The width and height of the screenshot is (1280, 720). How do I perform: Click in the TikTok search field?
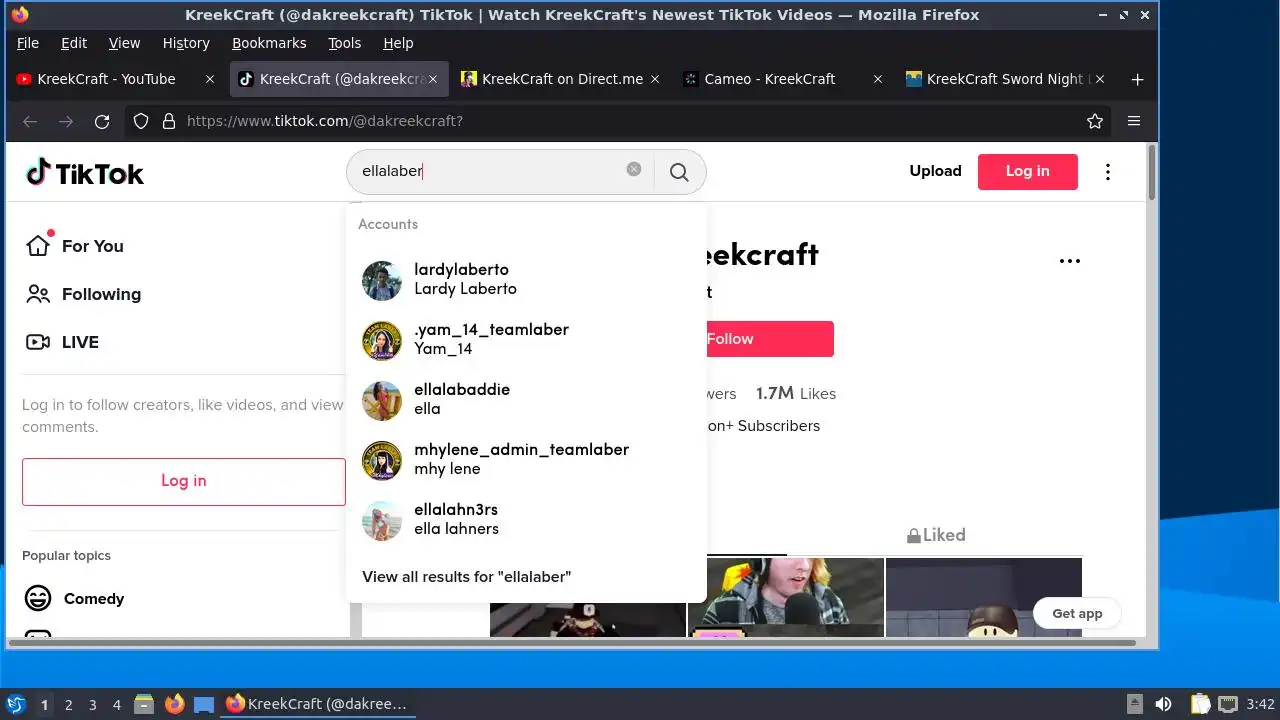pyautogui.click(x=490, y=171)
